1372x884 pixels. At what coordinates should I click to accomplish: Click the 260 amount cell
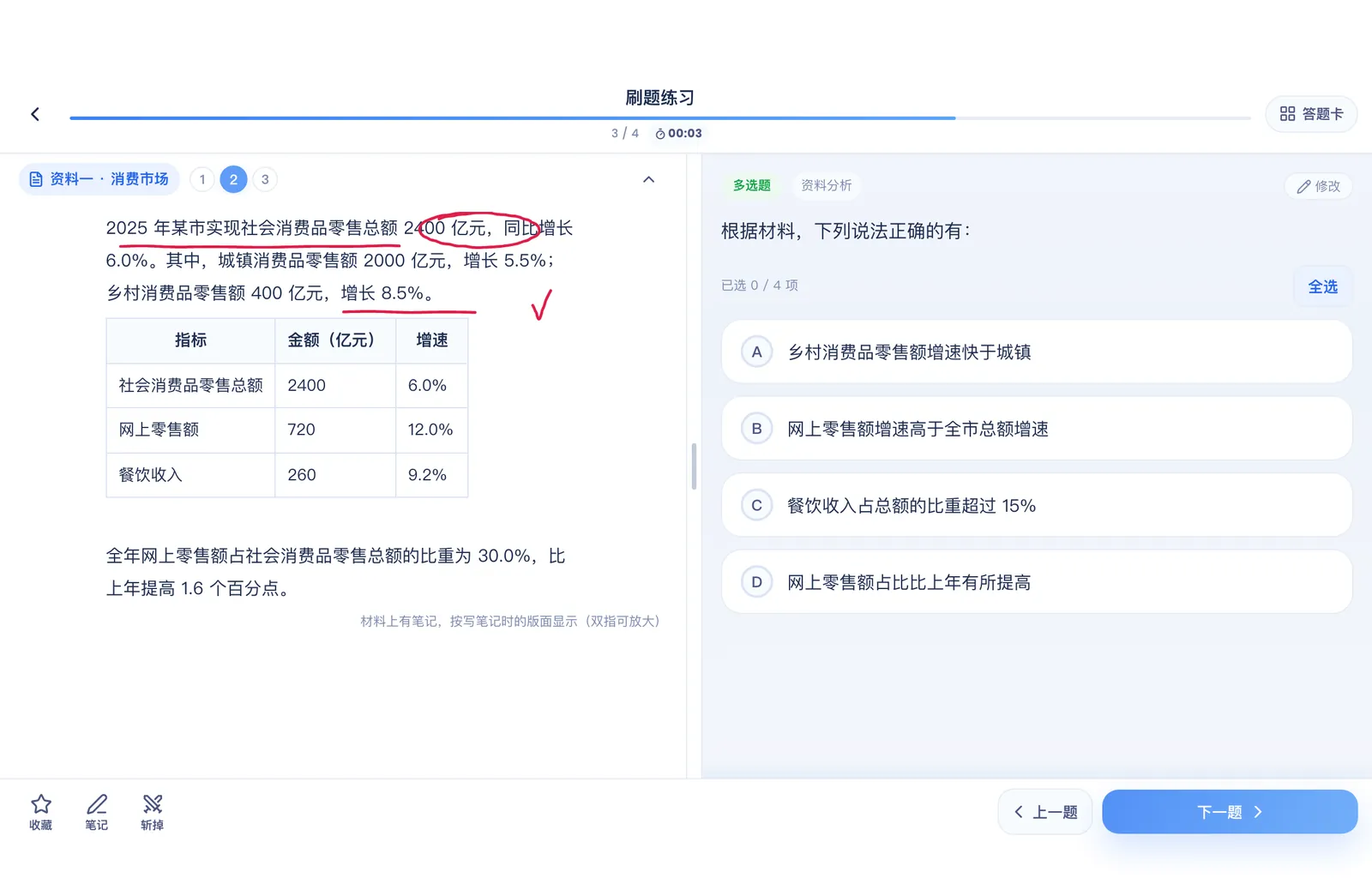coord(335,475)
